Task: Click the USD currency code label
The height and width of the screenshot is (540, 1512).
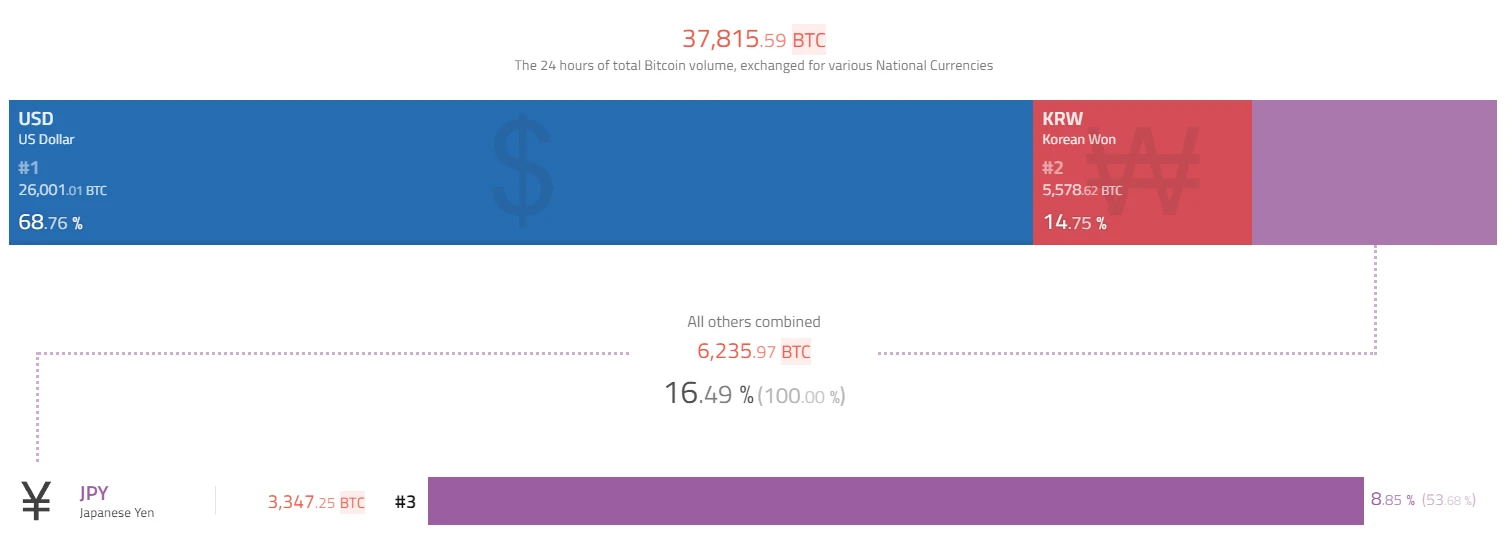Action: (36, 119)
